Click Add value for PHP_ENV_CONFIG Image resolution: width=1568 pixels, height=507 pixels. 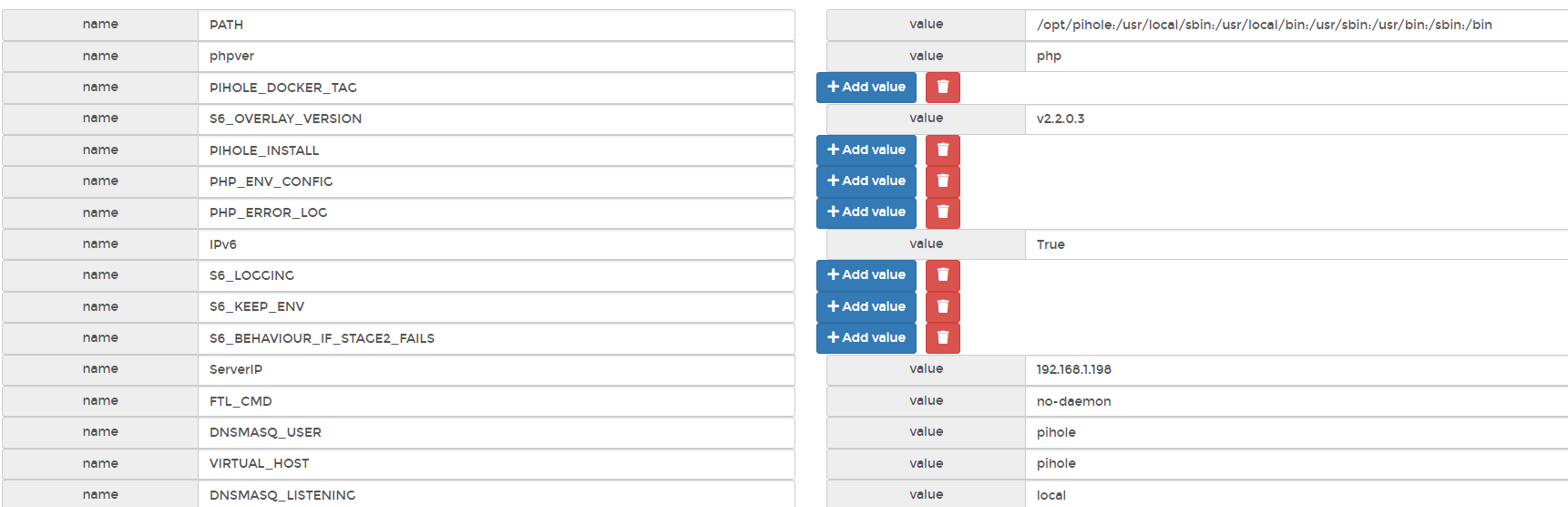click(866, 181)
